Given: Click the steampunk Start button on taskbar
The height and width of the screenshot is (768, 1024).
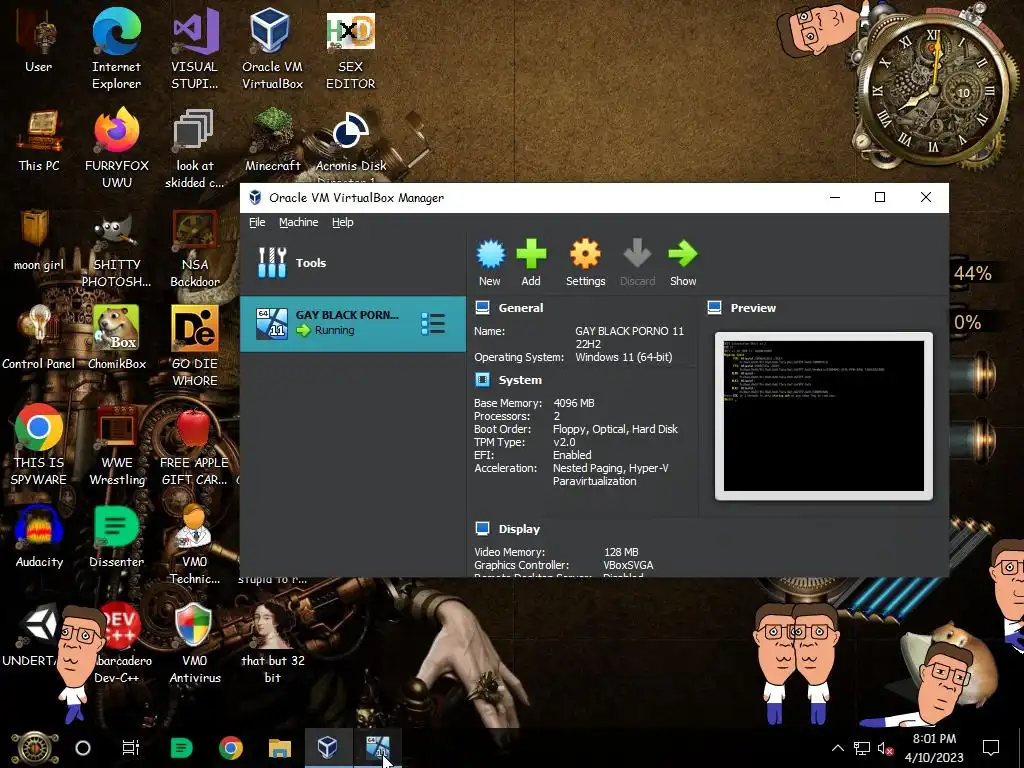Looking at the screenshot, I should [x=34, y=748].
